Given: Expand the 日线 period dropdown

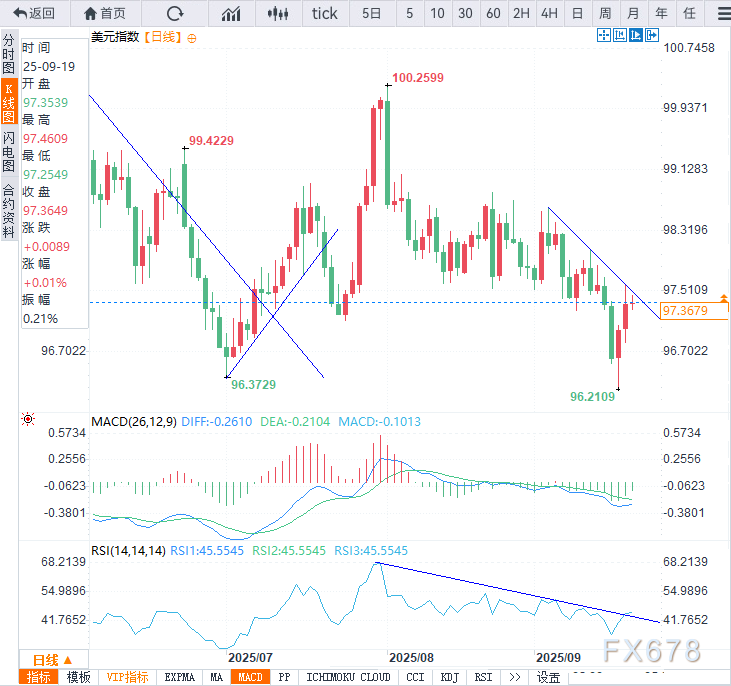Looking at the screenshot, I should 52,660.
